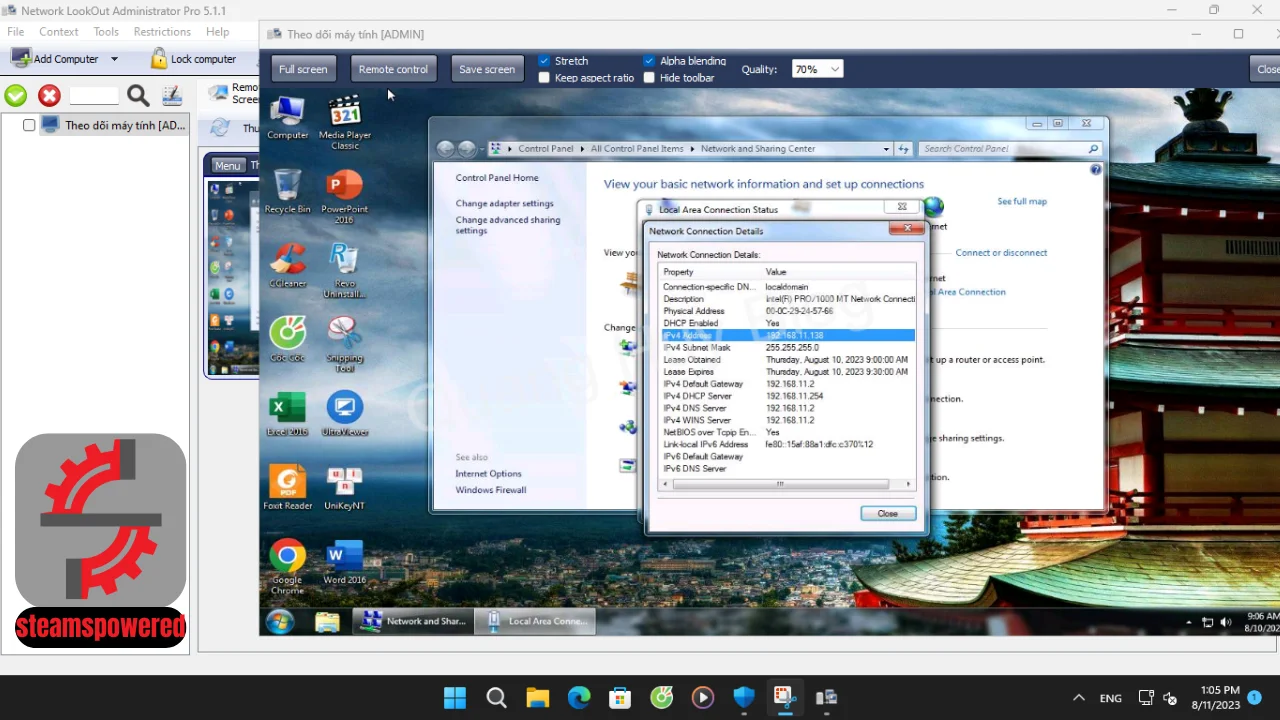Toggle the Alpha blending checkbox
The width and height of the screenshot is (1280, 720).
[649, 61]
